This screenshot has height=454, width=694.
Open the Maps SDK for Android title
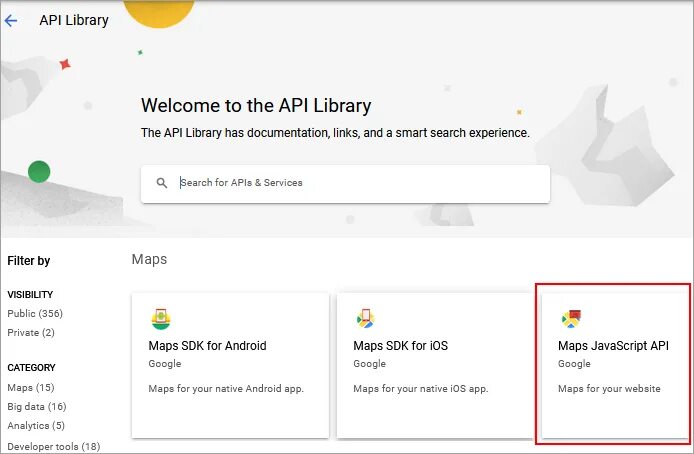[208, 346]
